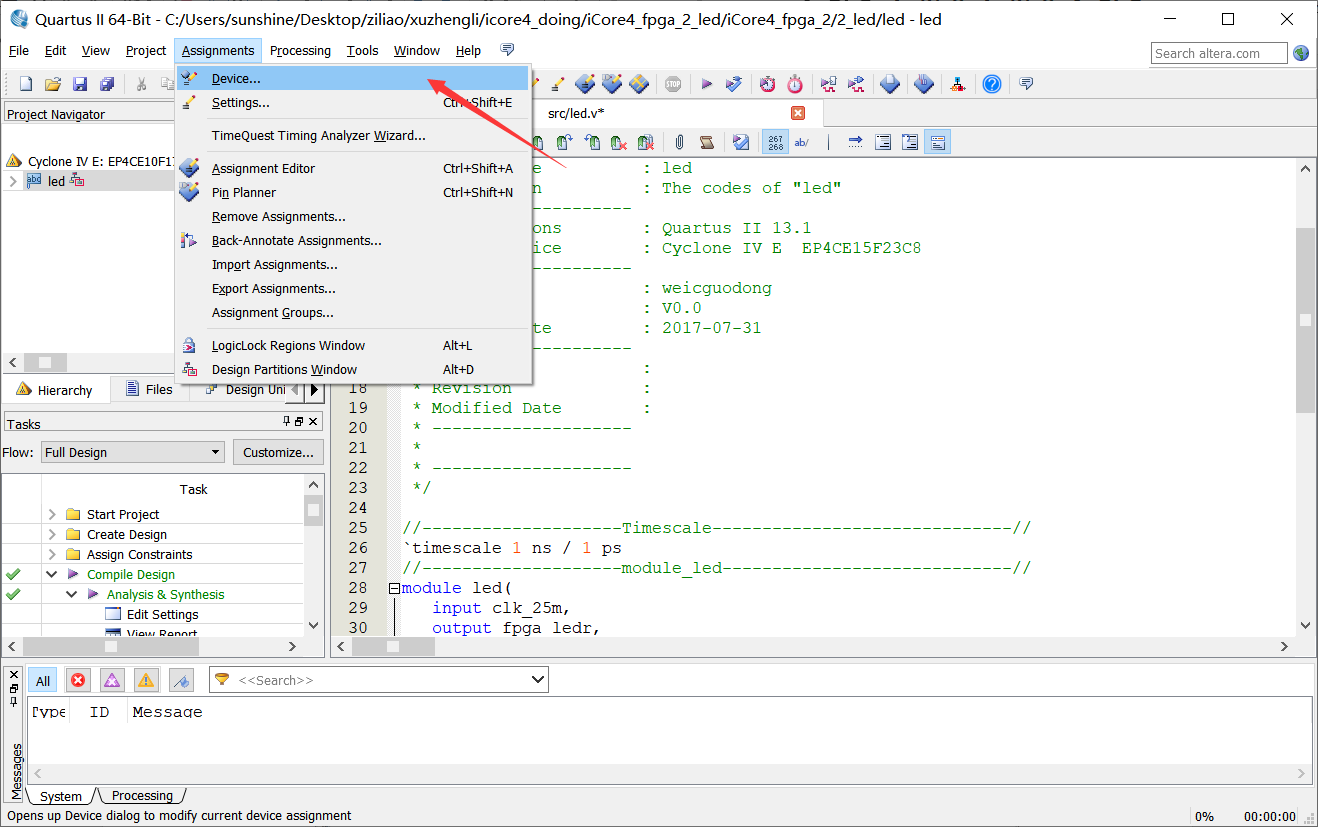Save the current file via toolbar
Viewport: 1318px width, 827px height.
click(80, 84)
